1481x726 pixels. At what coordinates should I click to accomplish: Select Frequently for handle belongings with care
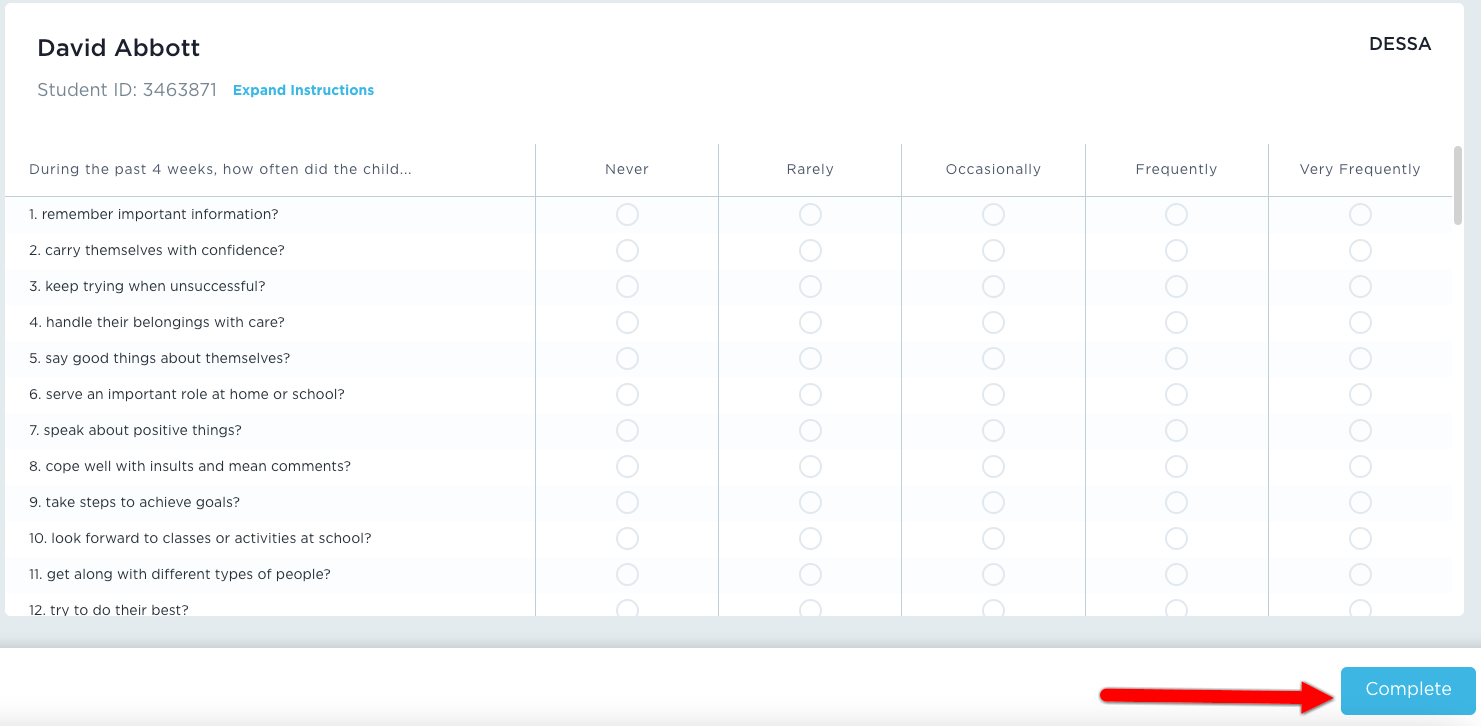pyautogui.click(x=1176, y=323)
